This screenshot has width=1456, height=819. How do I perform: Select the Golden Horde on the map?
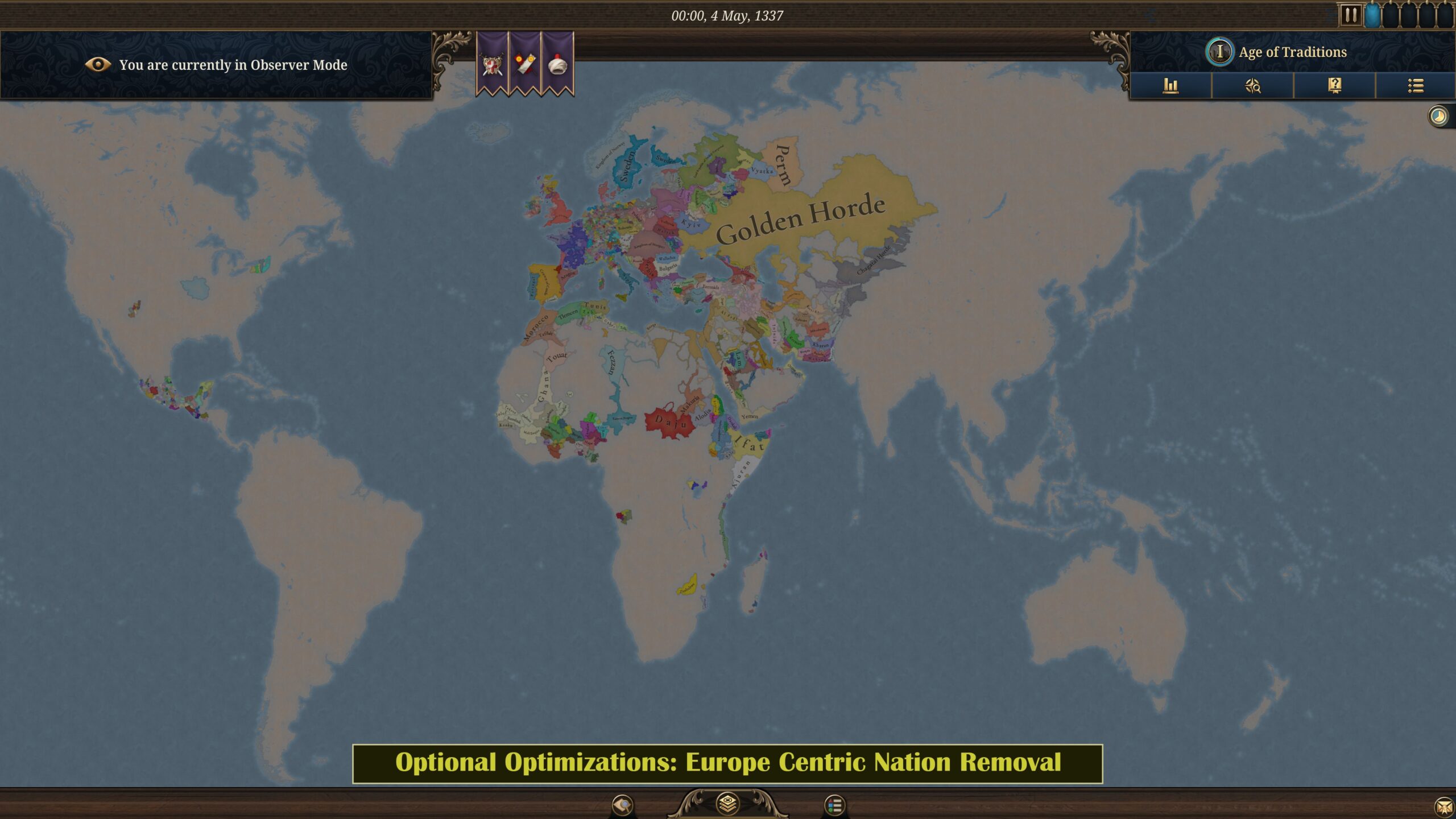point(800,219)
